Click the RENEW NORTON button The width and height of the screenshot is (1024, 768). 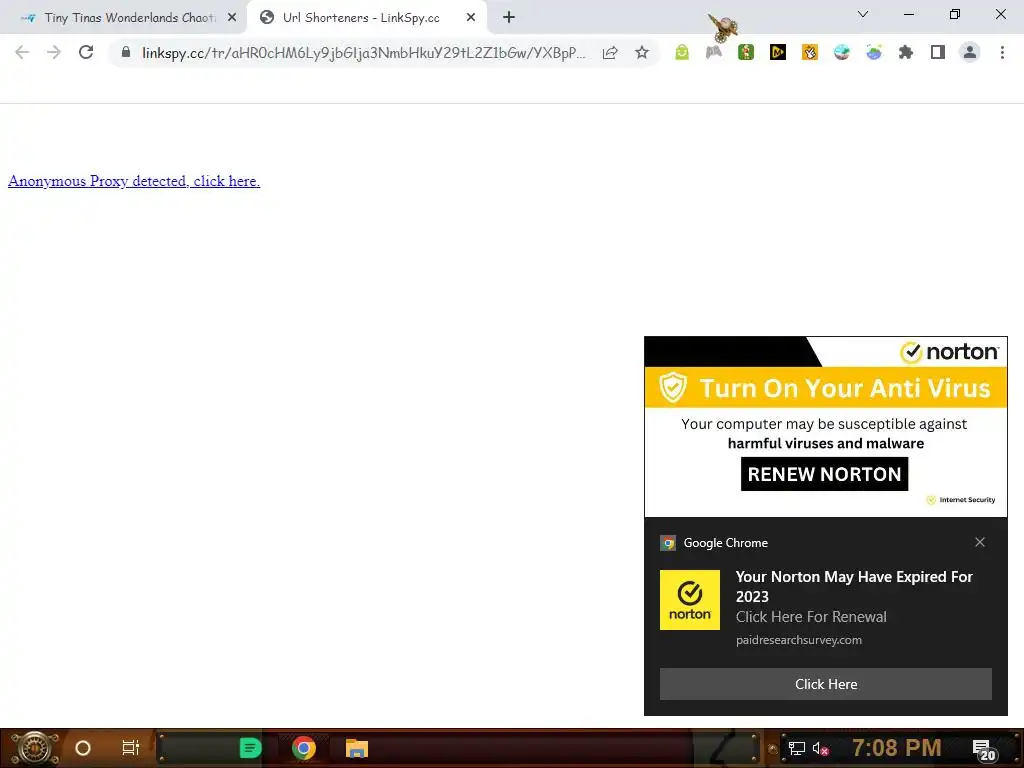click(x=824, y=474)
